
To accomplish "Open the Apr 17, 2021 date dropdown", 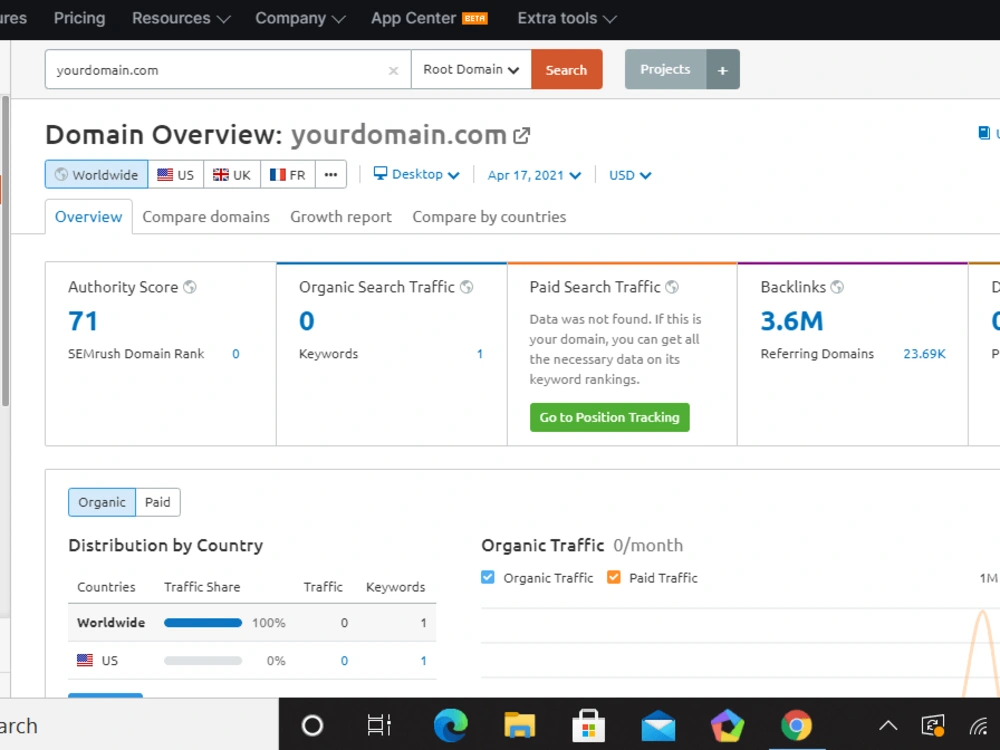I will (x=534, y=175).
